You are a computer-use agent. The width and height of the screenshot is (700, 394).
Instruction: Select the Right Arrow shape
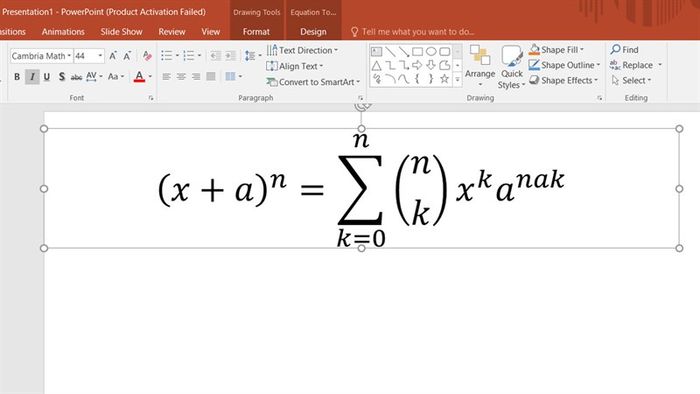417,66
